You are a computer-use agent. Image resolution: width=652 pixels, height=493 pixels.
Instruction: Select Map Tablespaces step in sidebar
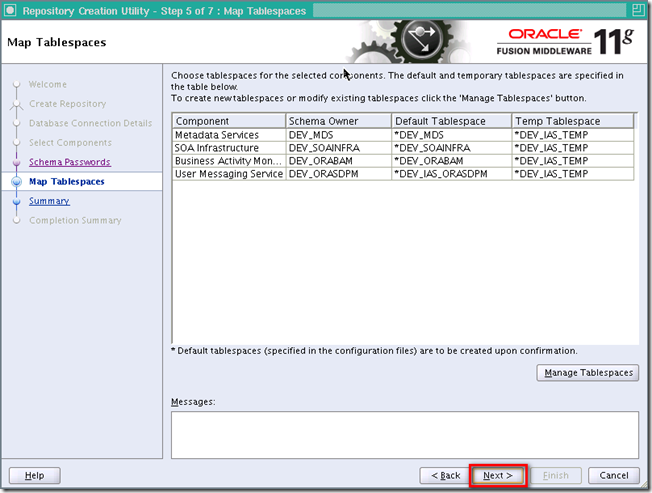click(x=67, y=182)
